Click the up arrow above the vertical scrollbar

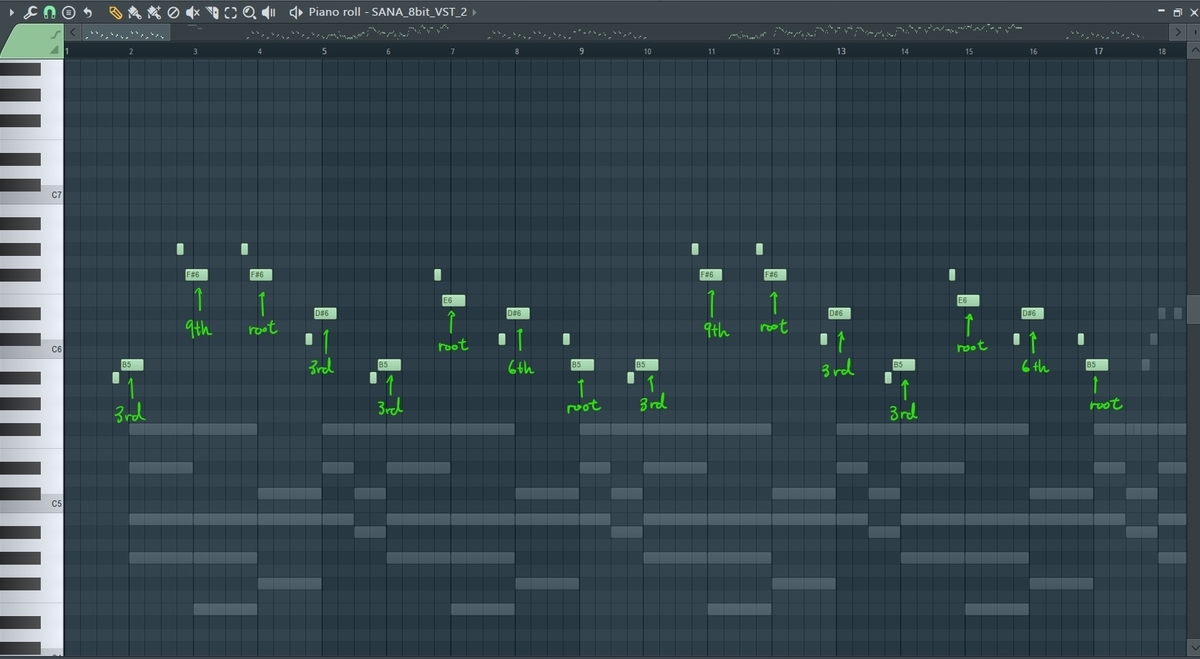1193,50
